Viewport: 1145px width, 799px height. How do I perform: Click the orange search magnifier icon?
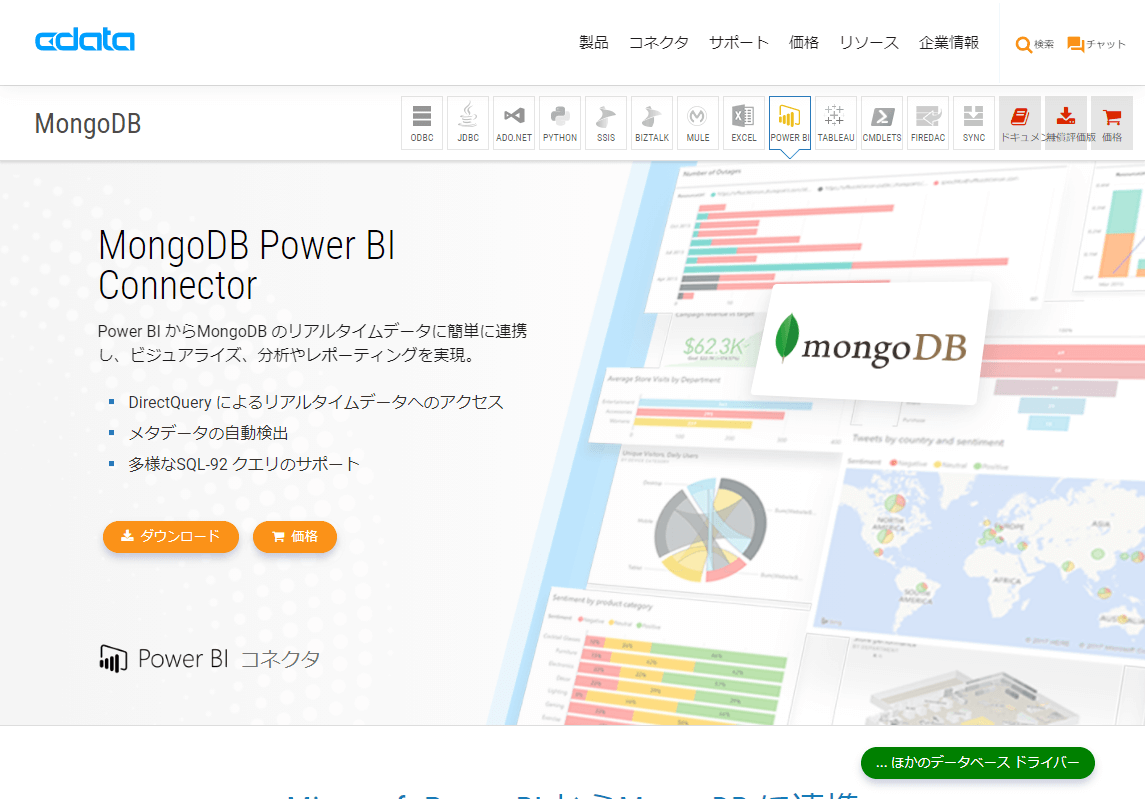(x=1023, y=45)
